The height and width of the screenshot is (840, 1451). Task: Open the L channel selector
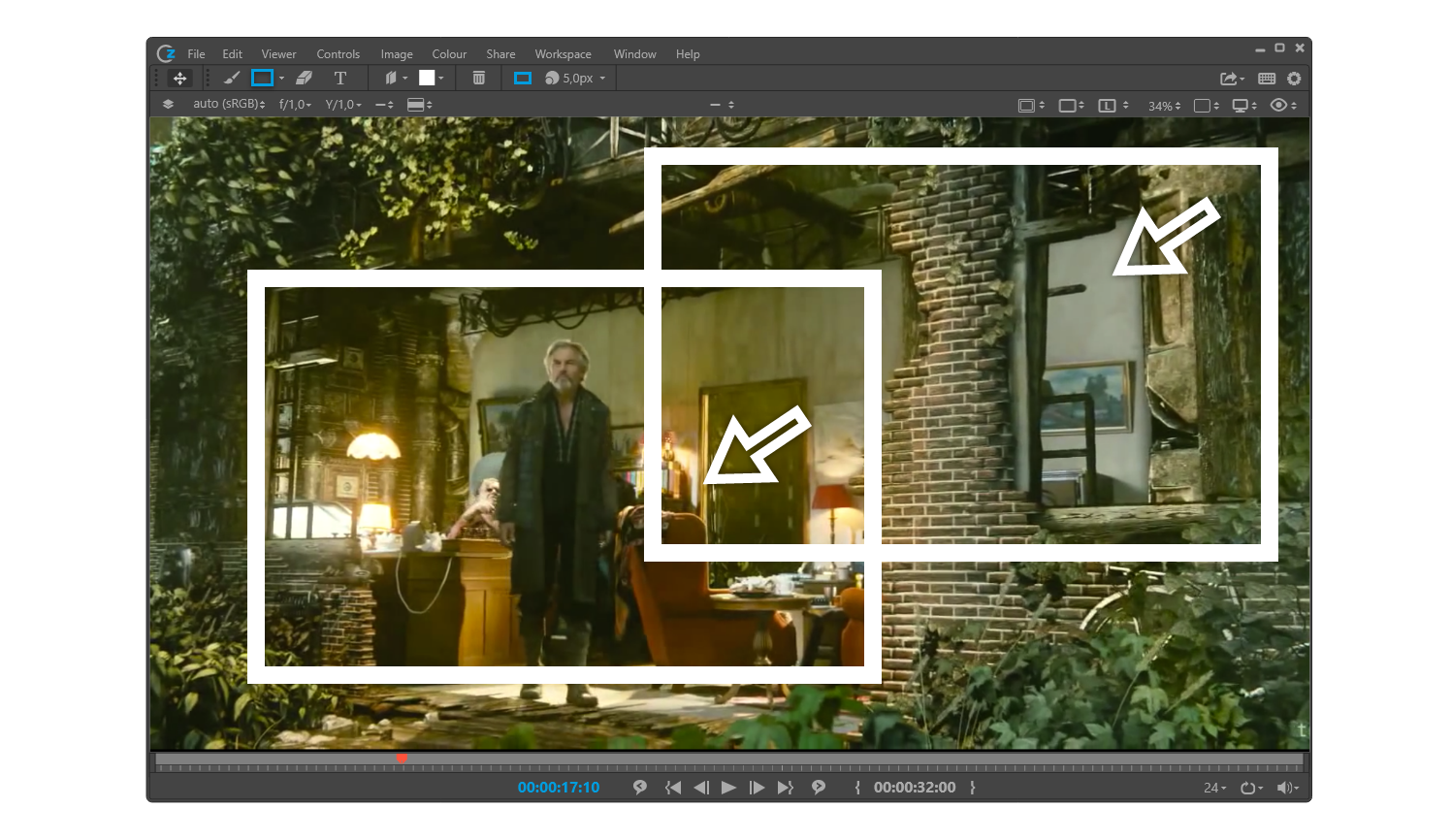click(x=1113, y=106)
